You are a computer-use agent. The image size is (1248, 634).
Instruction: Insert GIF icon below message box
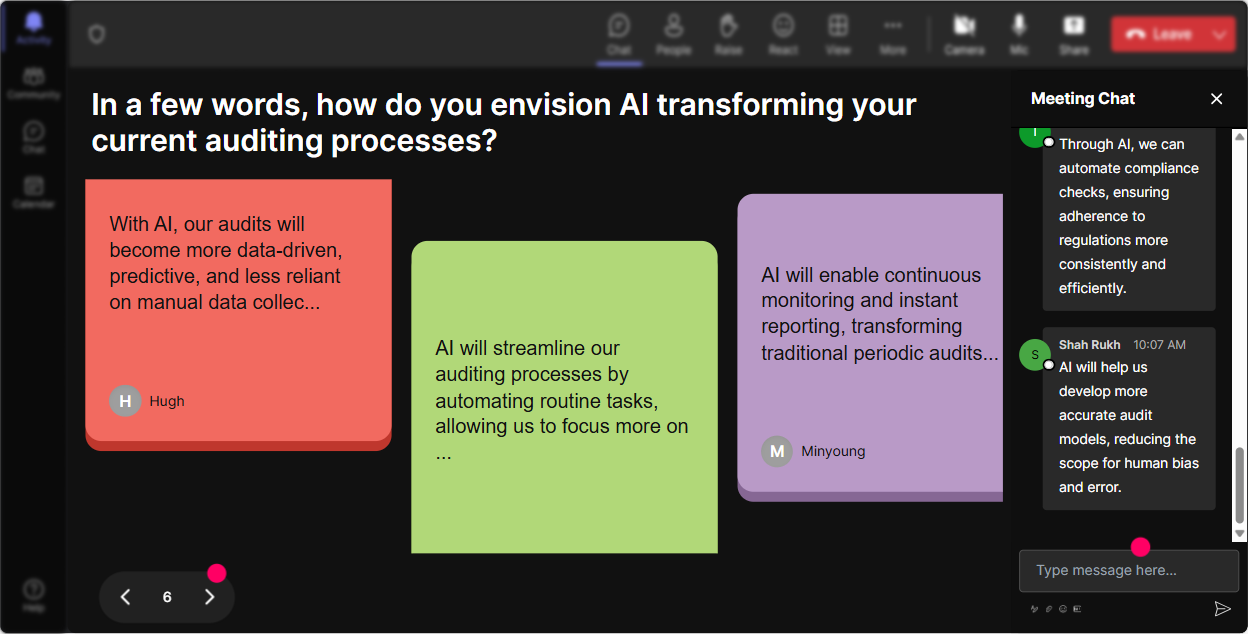tap(1077, 608)
